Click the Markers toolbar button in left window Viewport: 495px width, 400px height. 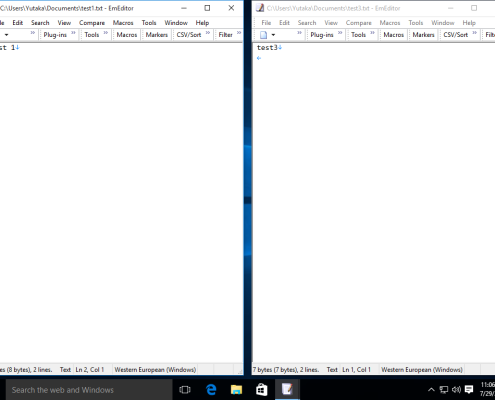pos(156,35)
